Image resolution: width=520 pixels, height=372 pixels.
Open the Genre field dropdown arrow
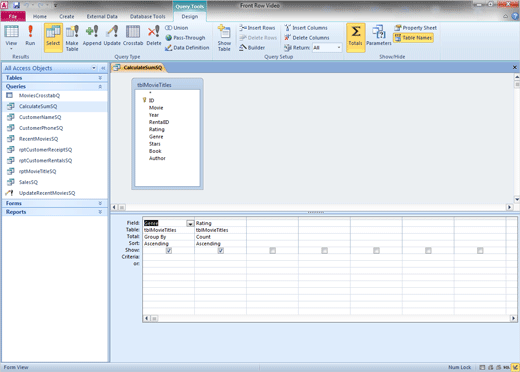(x=190, y=223)
